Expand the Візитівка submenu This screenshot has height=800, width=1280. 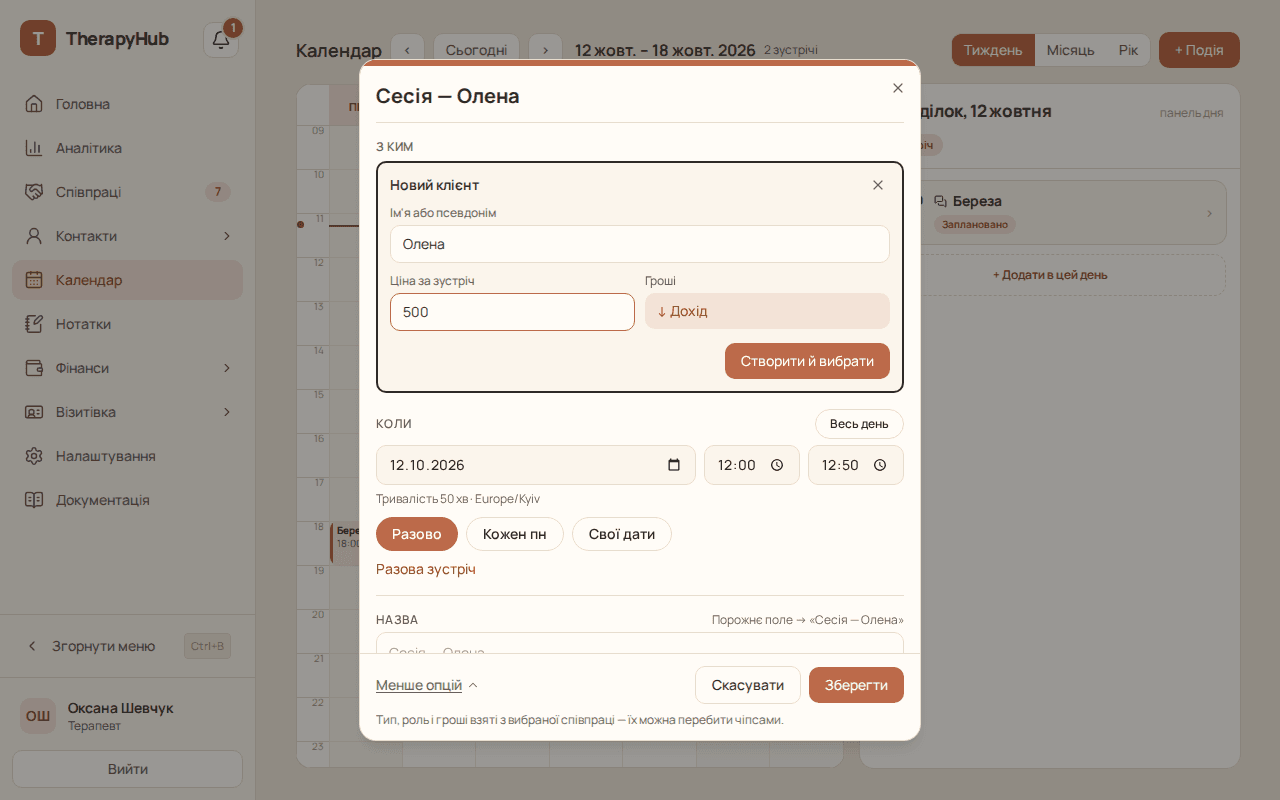tap(227, 412)
